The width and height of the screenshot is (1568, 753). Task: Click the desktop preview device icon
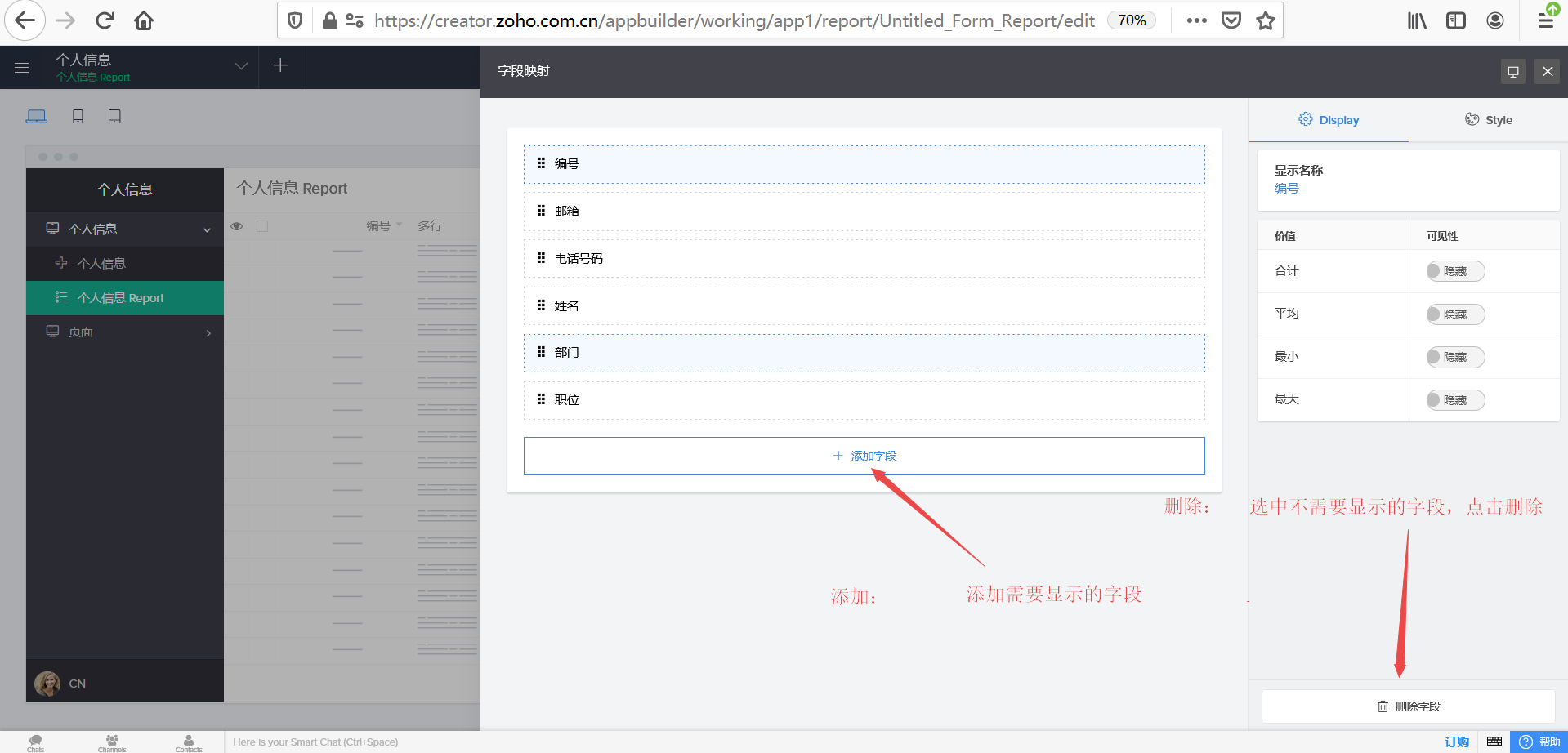37,117
